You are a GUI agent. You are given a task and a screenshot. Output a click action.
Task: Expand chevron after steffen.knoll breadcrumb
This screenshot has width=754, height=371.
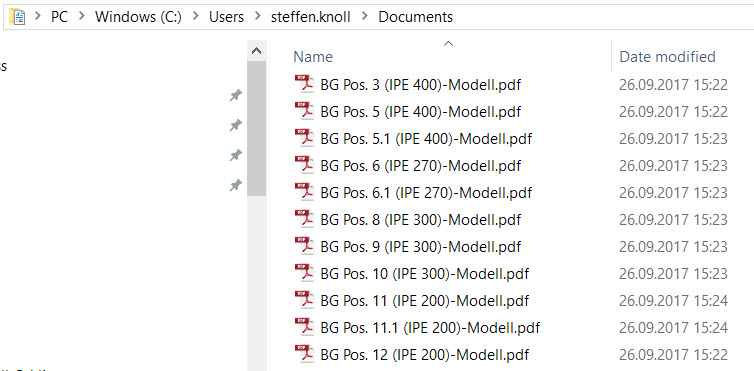pos(364,17)
